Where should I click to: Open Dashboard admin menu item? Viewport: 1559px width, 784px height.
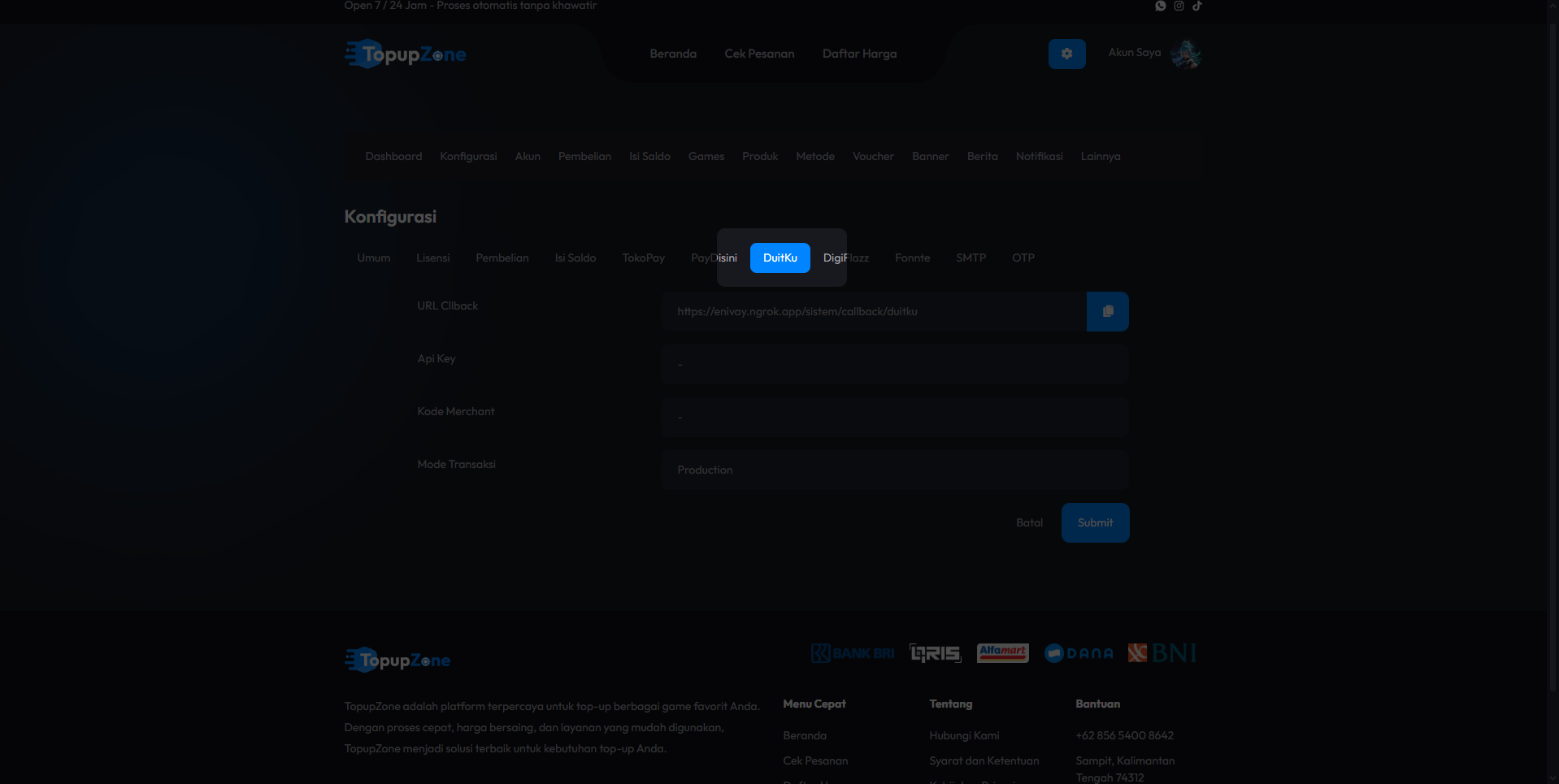(x=393, y=156)
